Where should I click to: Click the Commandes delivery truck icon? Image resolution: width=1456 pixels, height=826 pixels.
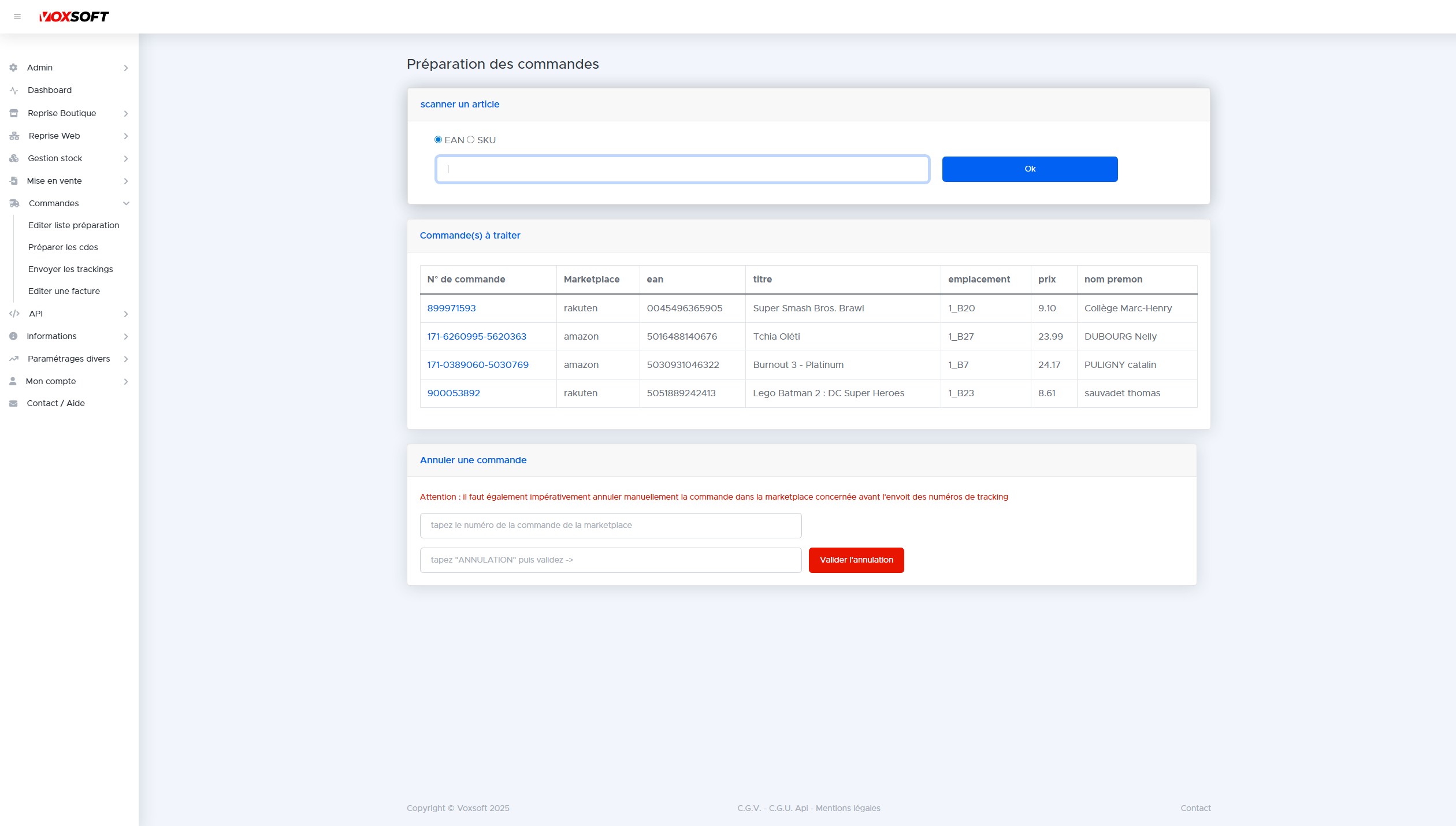(13, 203)
